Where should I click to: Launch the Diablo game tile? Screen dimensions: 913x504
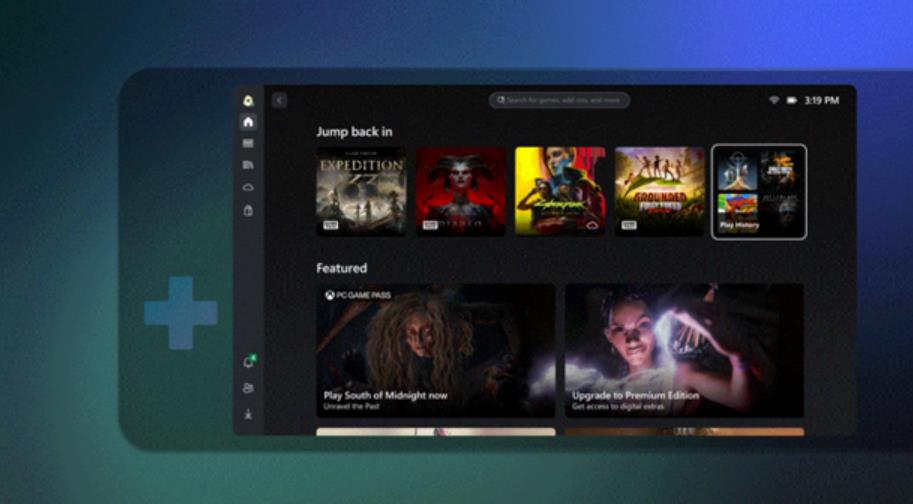coord(460,191)
